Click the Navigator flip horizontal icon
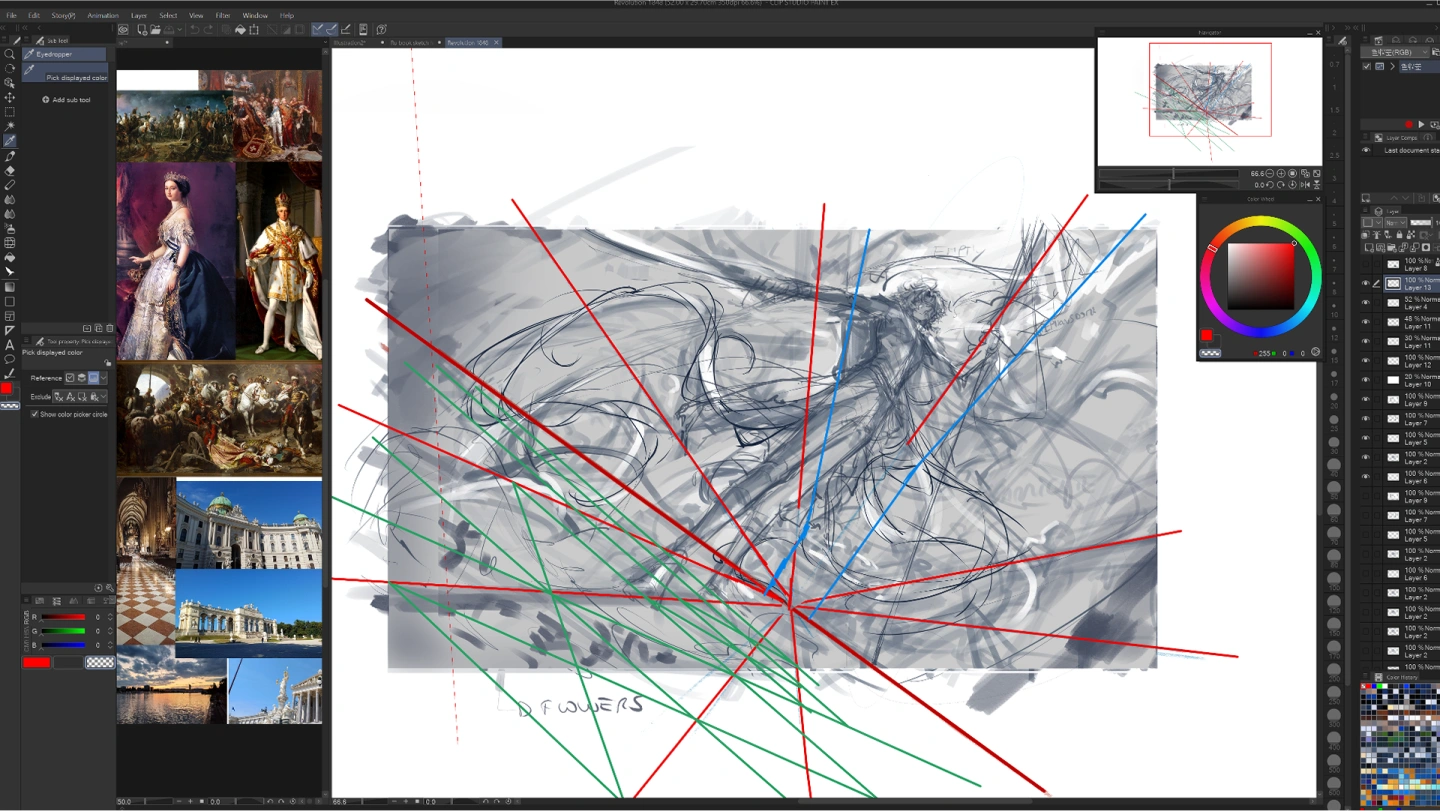The image size is (1440, 811). (x=1305, y=185)
